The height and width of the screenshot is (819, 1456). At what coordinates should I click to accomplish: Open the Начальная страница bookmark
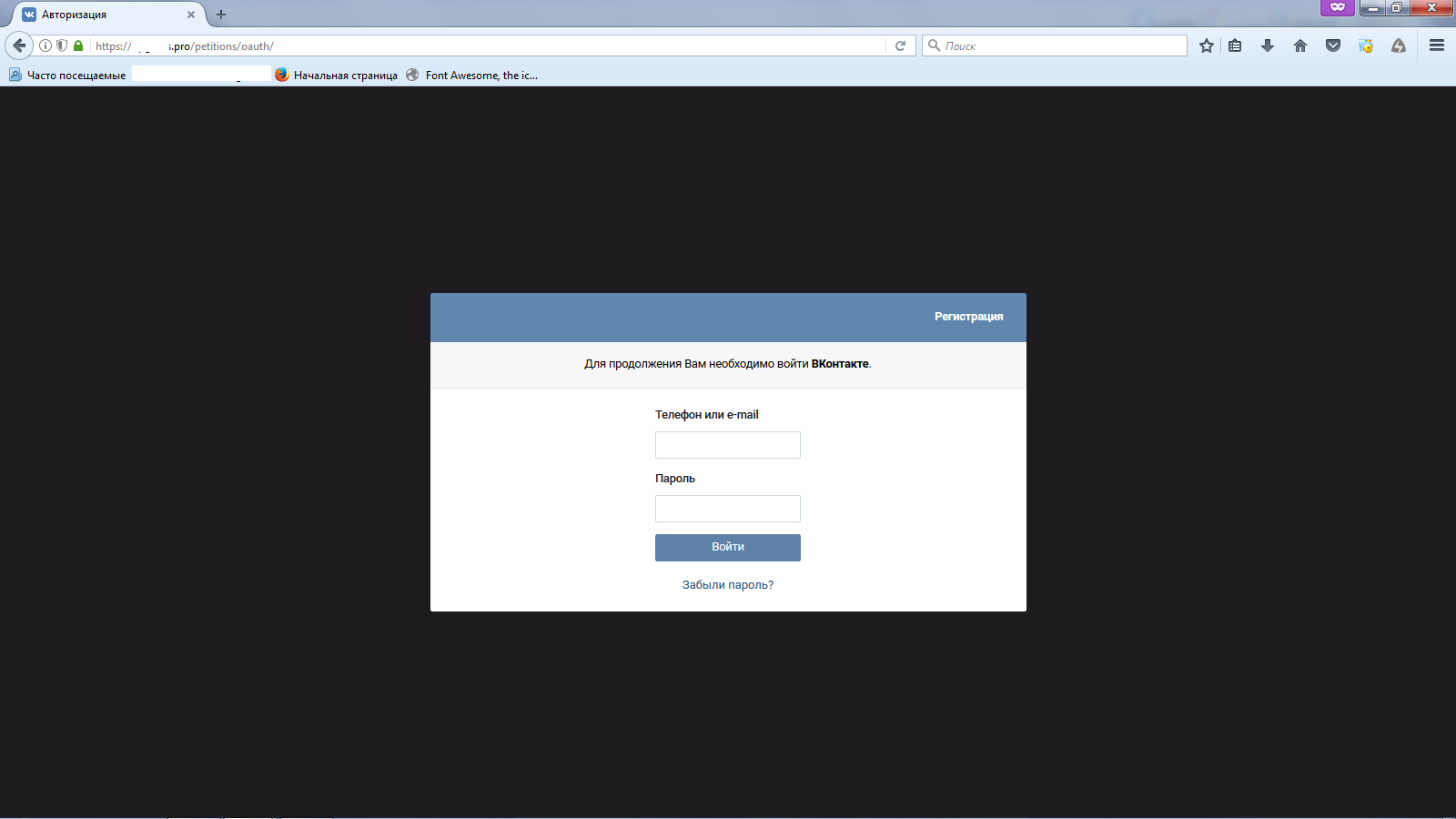click(x=337, y=76)
